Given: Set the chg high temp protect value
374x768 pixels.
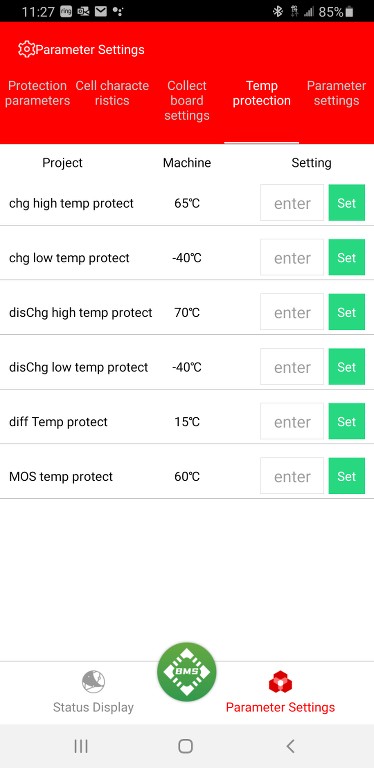Looking at the screenshot, I should pyautogui.click(x=347, y=203).
